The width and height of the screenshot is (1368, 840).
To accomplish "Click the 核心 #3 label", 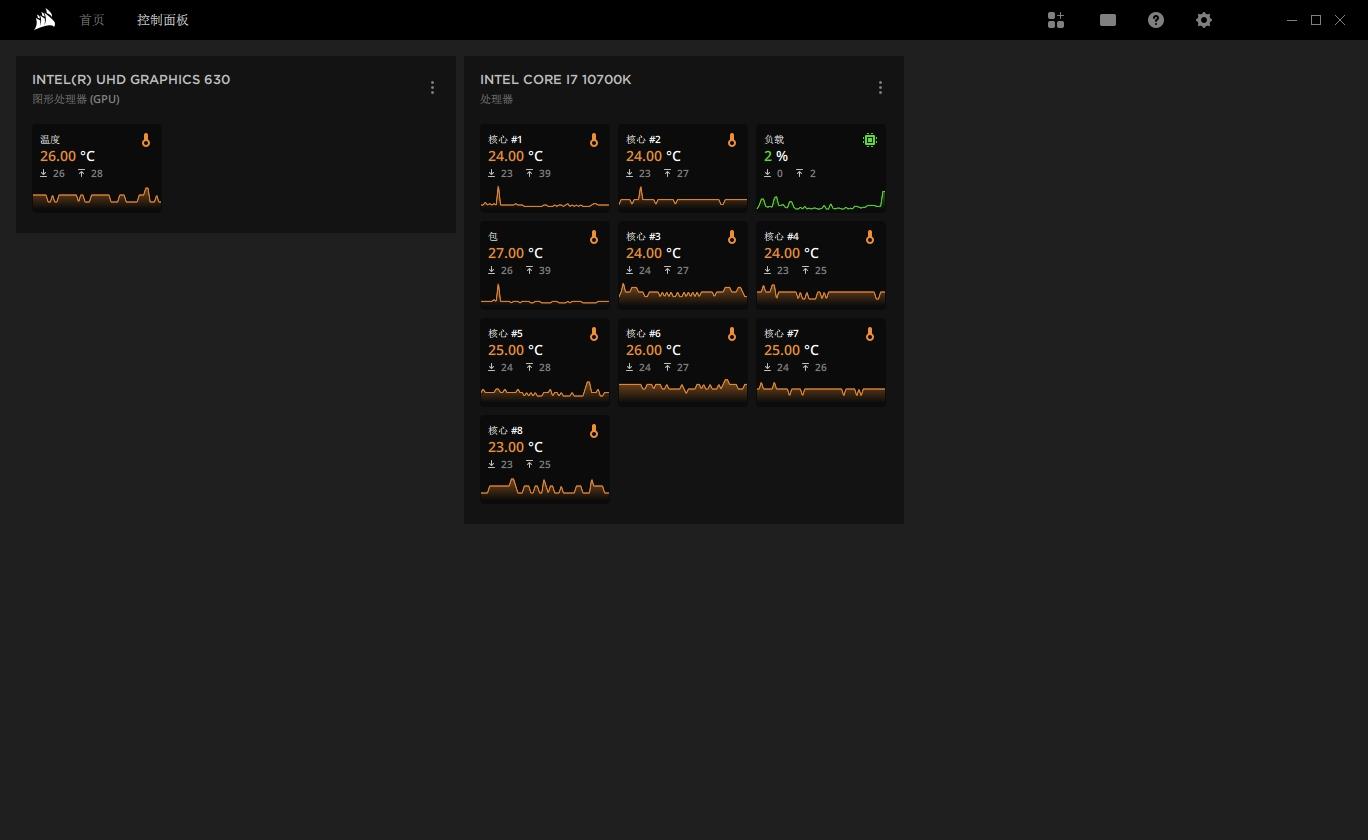I will pyautogui.click(x=643, y=237).
